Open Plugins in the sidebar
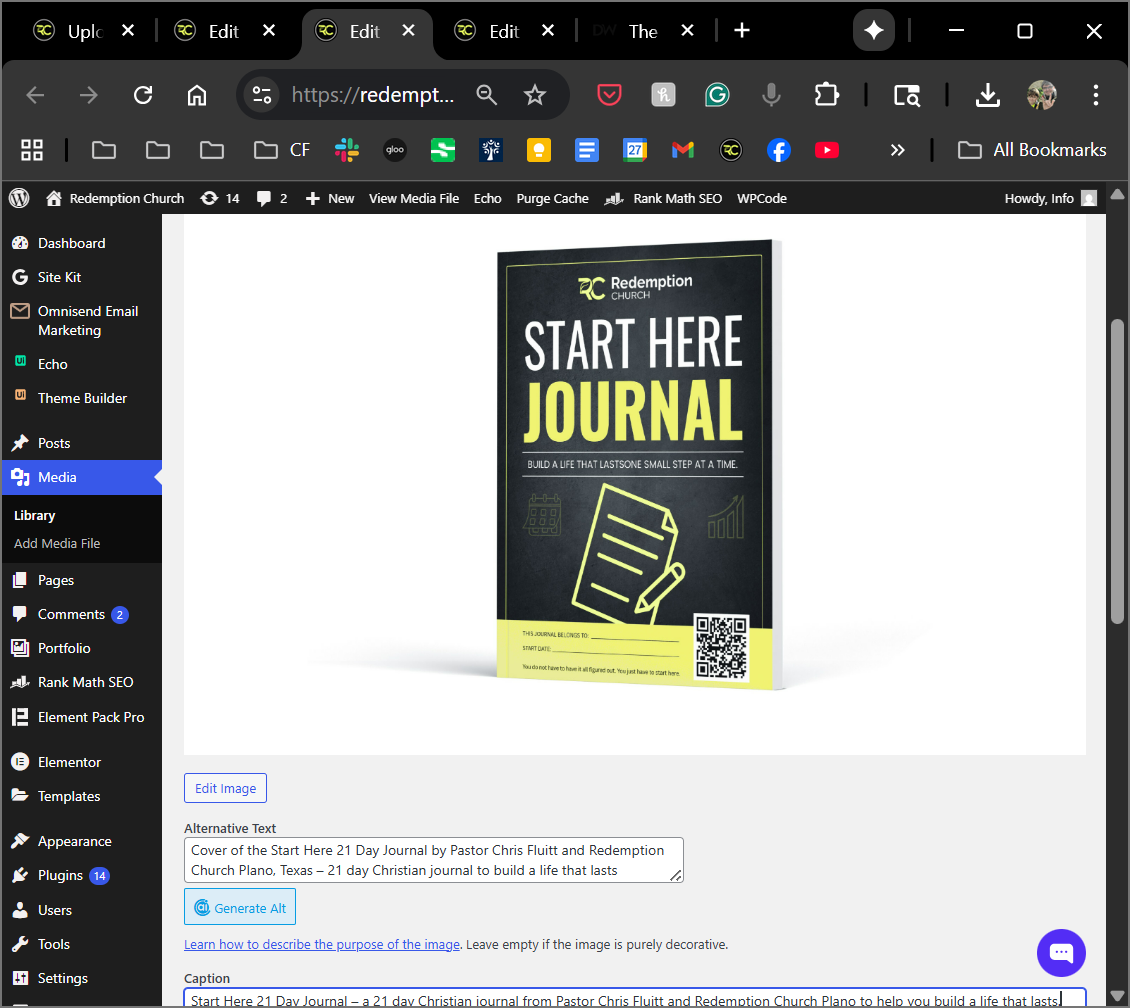Screen dimensions: 1130x1008 [60, 875]
